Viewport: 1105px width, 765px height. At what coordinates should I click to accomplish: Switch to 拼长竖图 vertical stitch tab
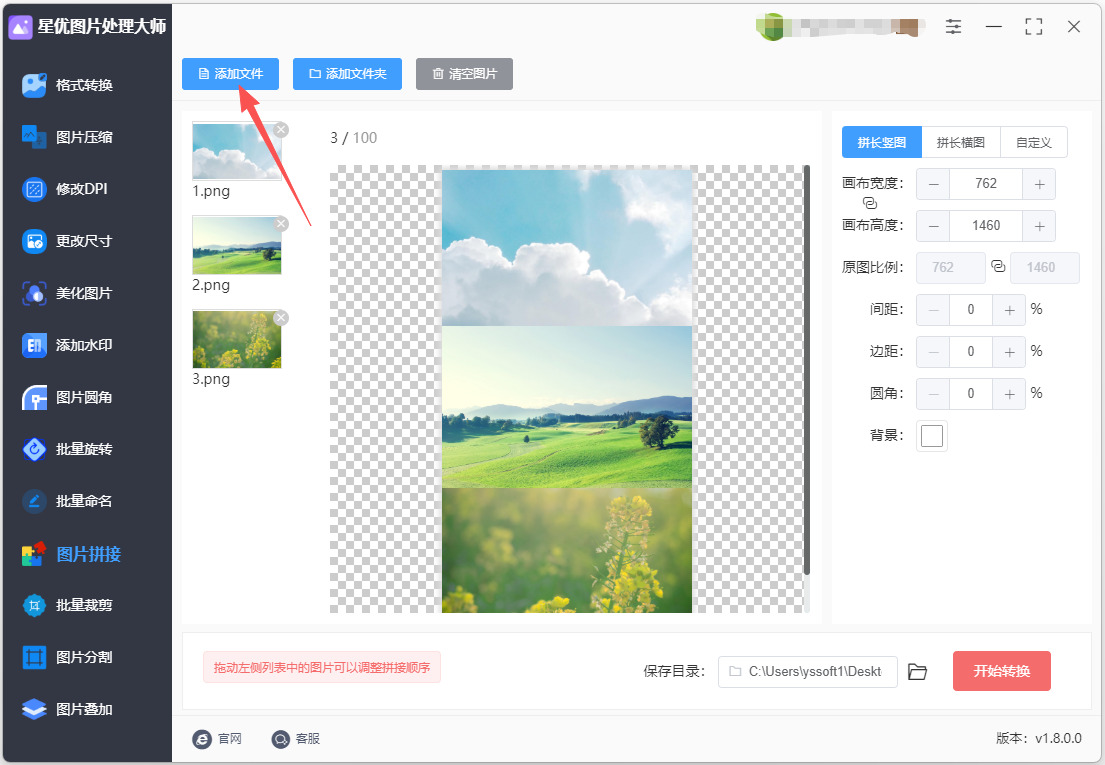[x=882, y=142]
